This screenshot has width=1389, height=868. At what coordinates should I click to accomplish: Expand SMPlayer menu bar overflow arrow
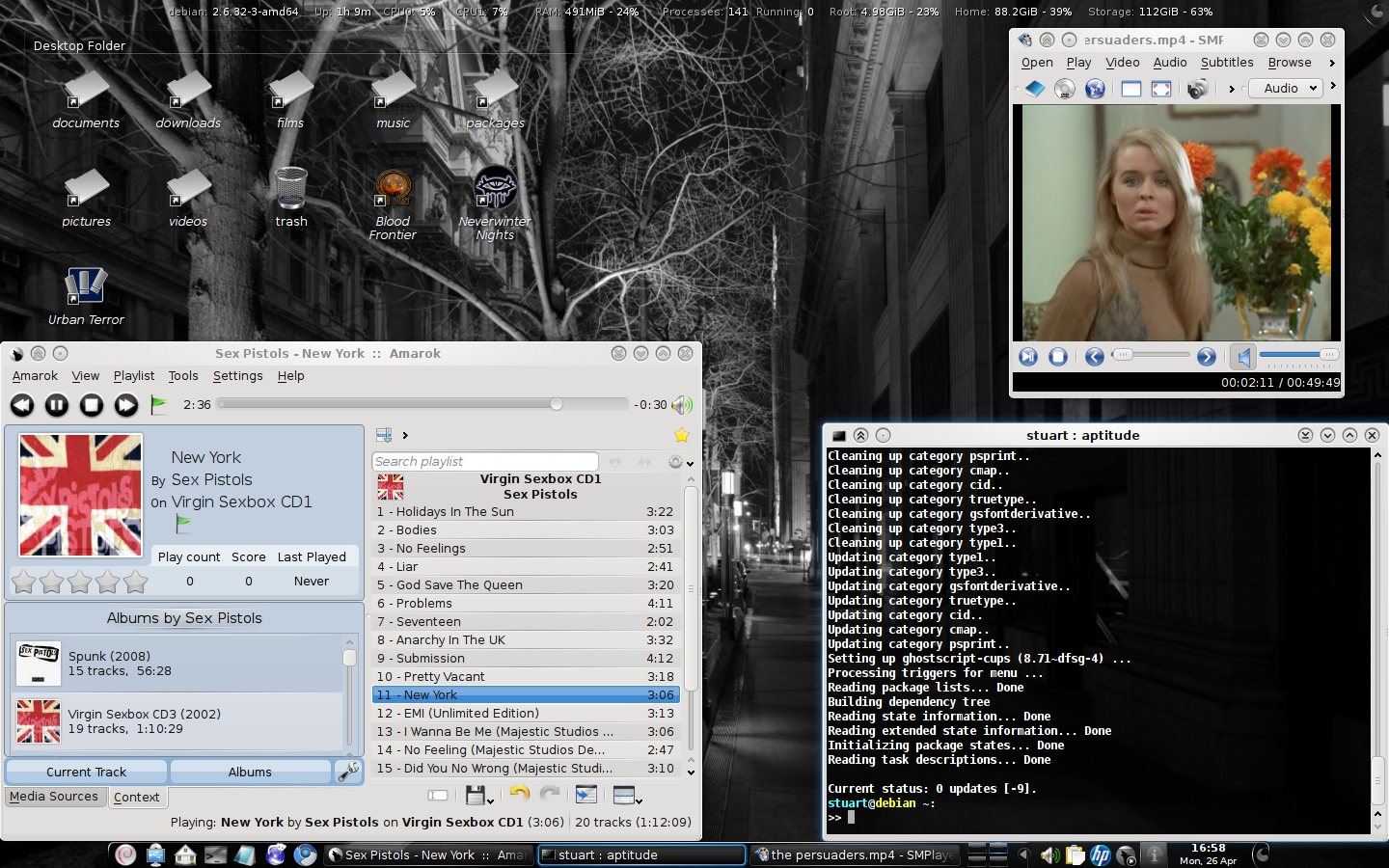tap(1332, 63)
